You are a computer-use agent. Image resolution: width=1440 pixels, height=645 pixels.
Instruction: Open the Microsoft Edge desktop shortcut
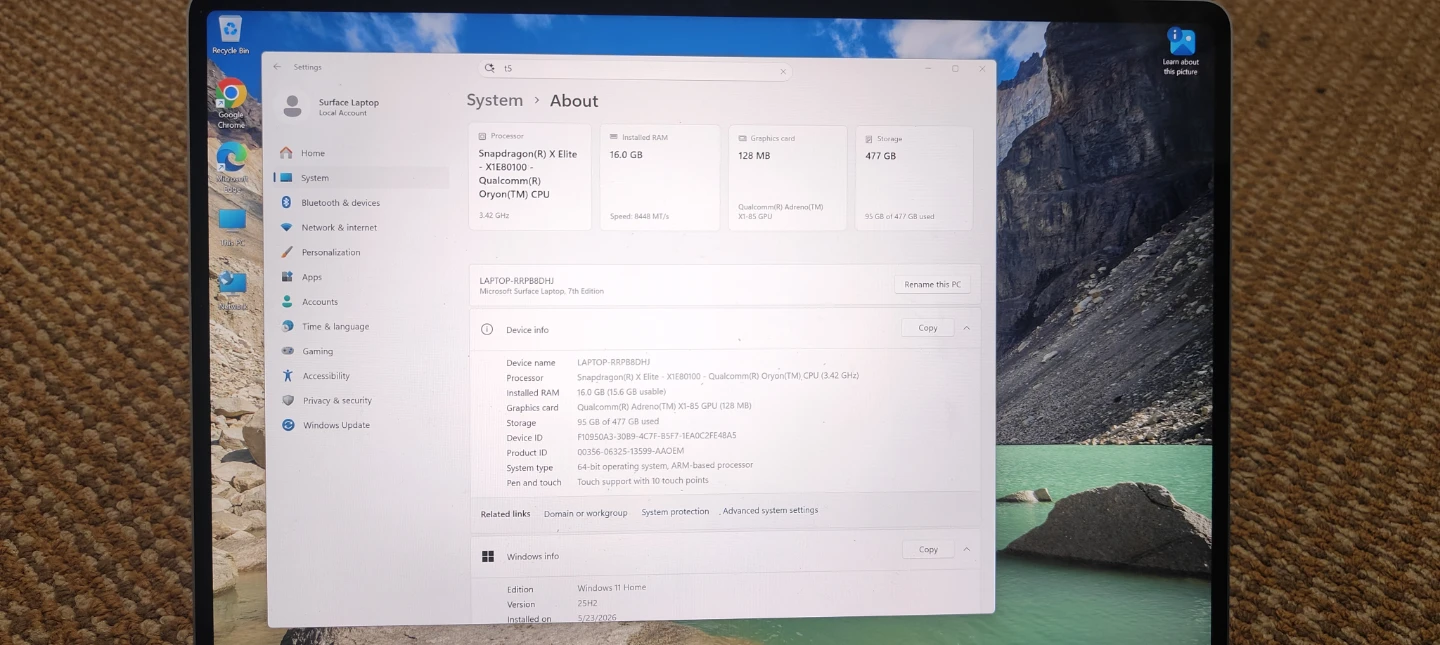pos(231,166)
